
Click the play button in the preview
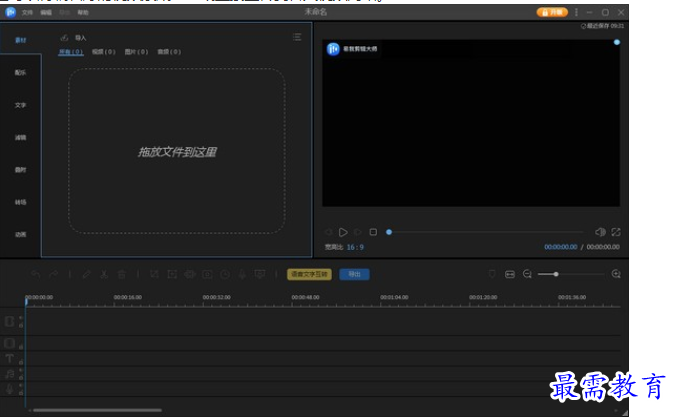point(343,232)
